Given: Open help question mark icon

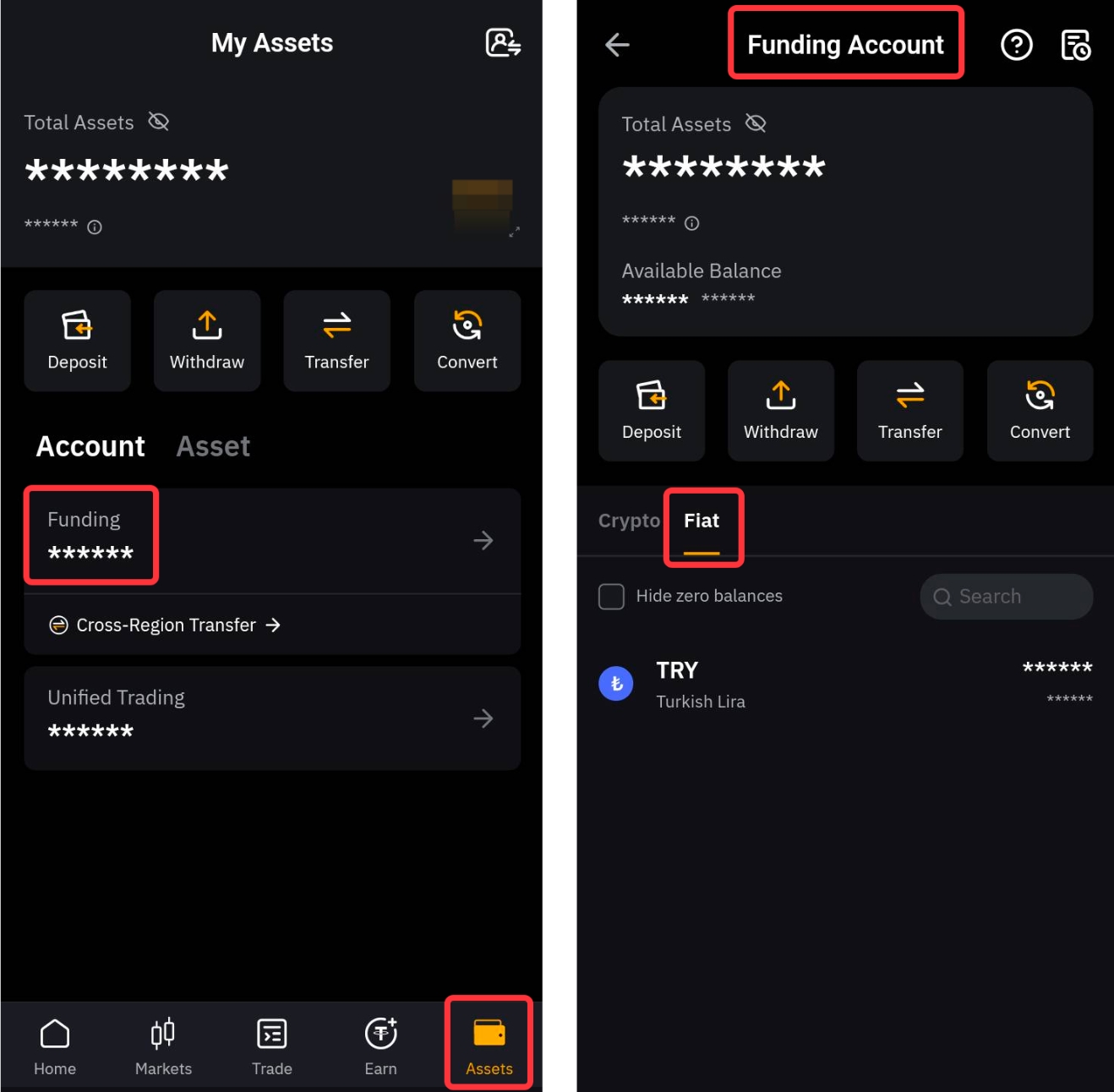Looking at the screenshot, I should [1016, 45].
